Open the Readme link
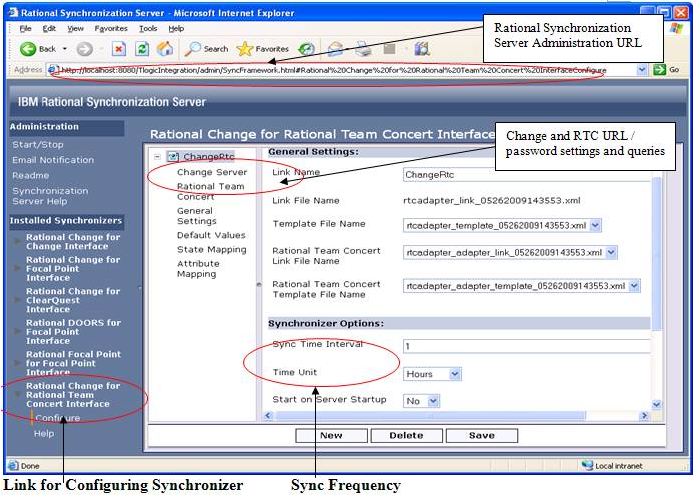Screen dimensions: 696x495 click(x=31, y=175)
